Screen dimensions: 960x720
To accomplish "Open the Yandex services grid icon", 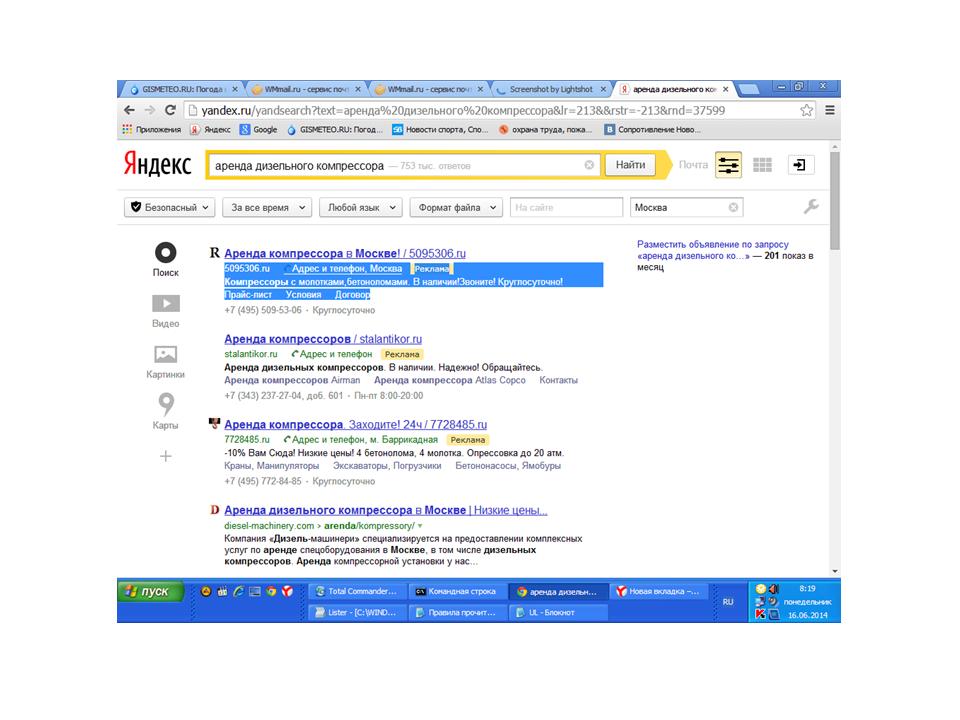I will 762,165.
